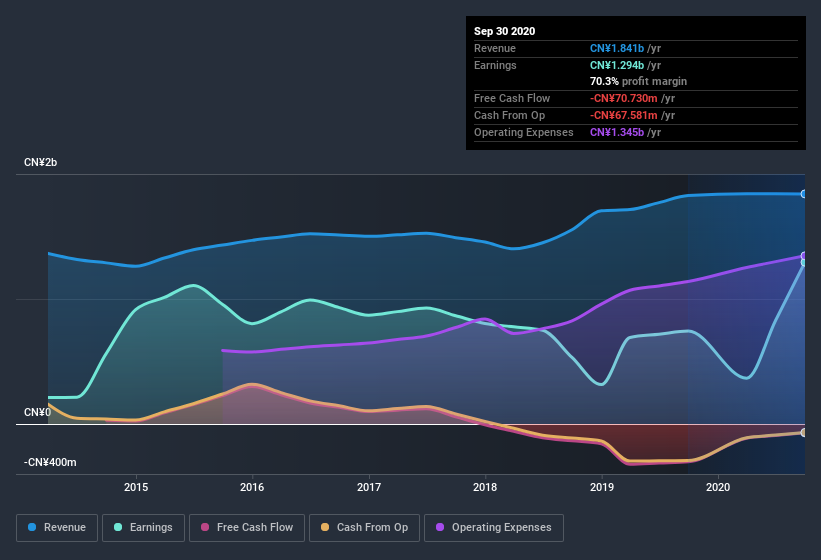Viewport: 821px width, 560px height.
Task: Click the 2015 x-axis label
Action: point(136,487)
